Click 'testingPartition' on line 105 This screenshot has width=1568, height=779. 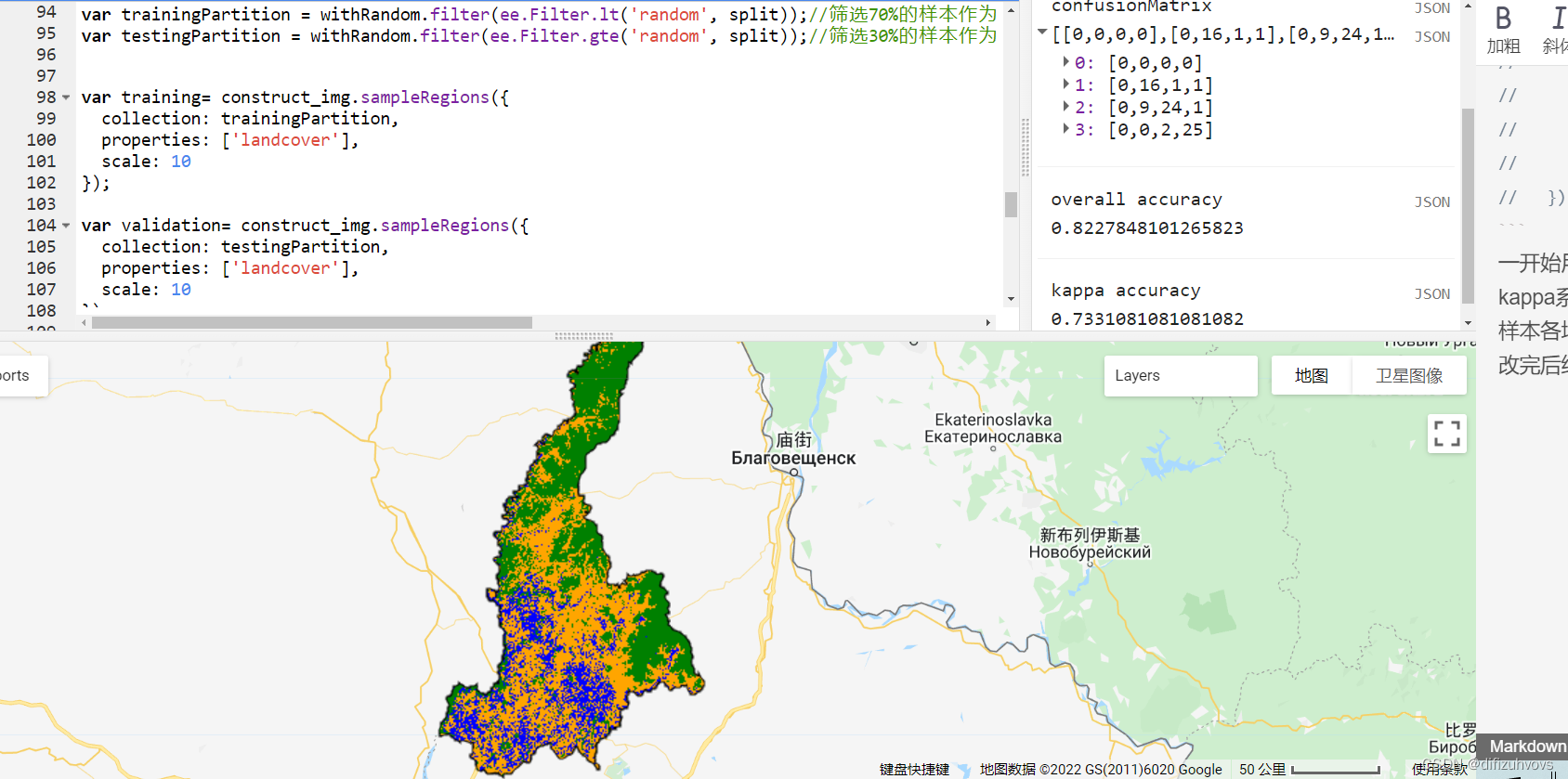[x=301, y=247]
